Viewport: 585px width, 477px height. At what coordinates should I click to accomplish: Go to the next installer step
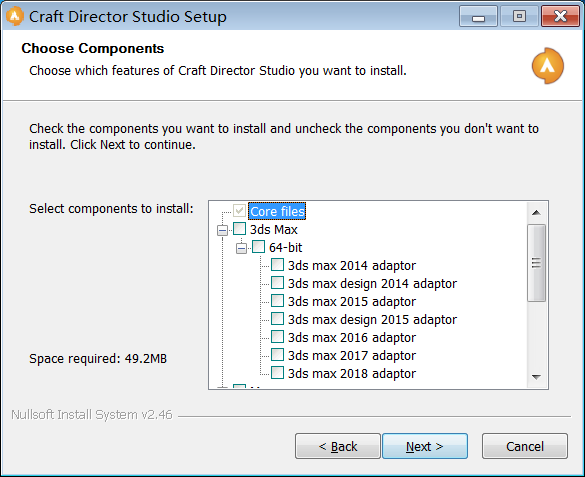[x=425, y=446]
